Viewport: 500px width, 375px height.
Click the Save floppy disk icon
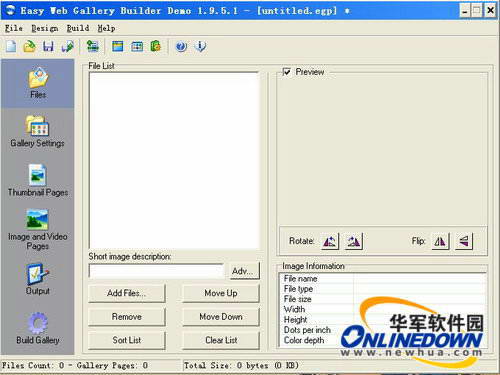(x=48, y=46)
